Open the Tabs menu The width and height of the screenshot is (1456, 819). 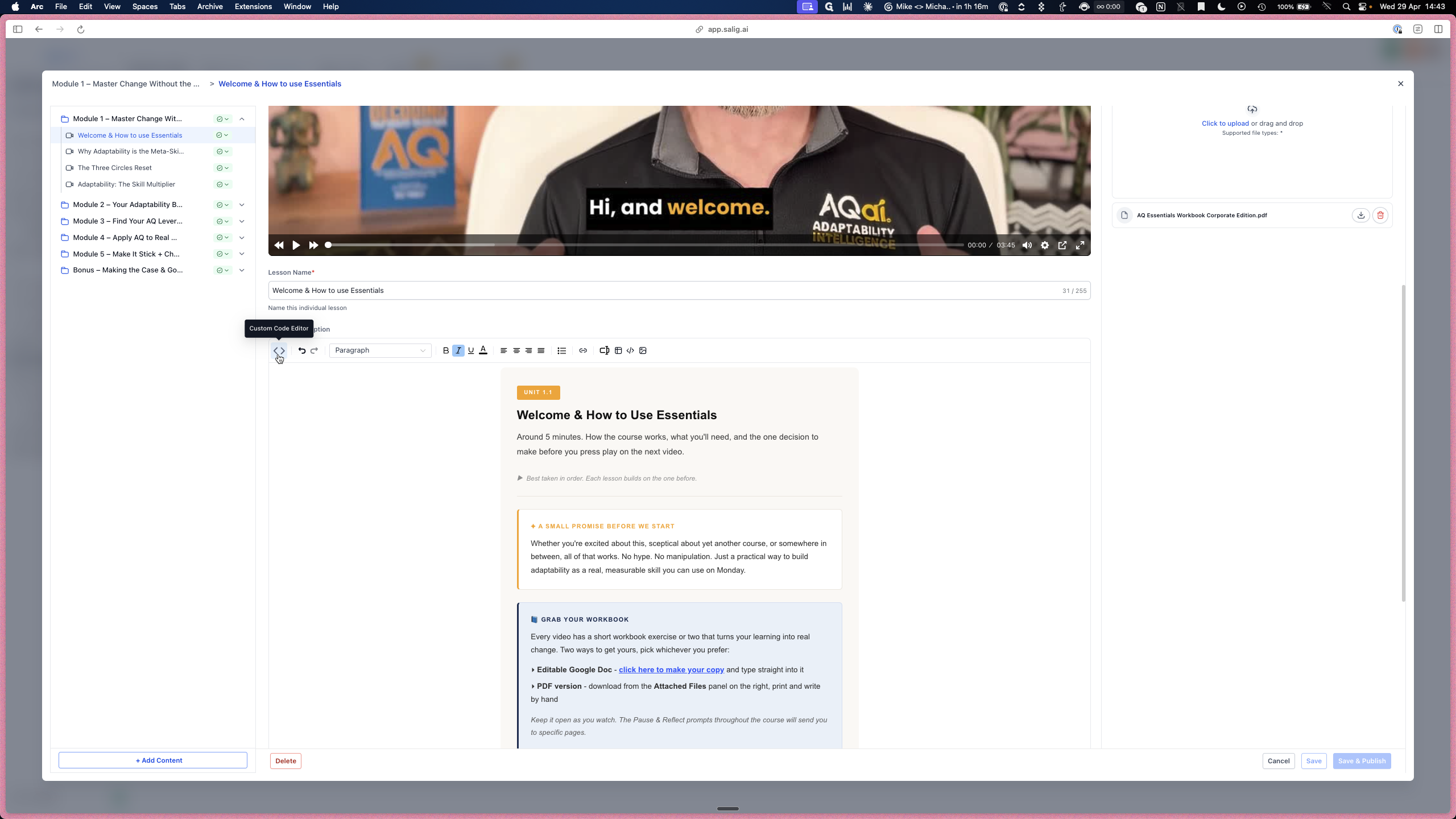click(x=177, y=7)
